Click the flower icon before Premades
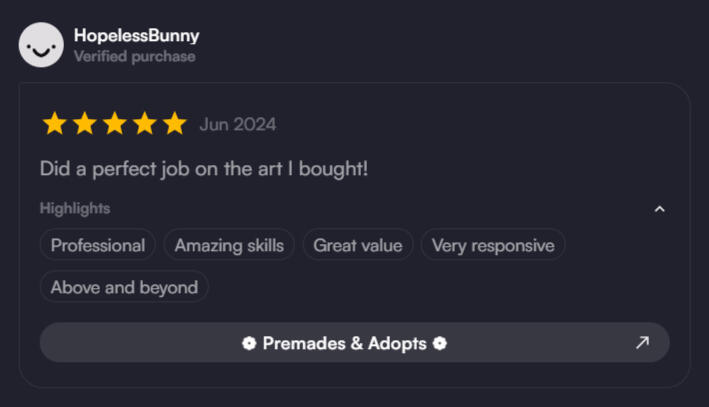 (x=249, y=343)
